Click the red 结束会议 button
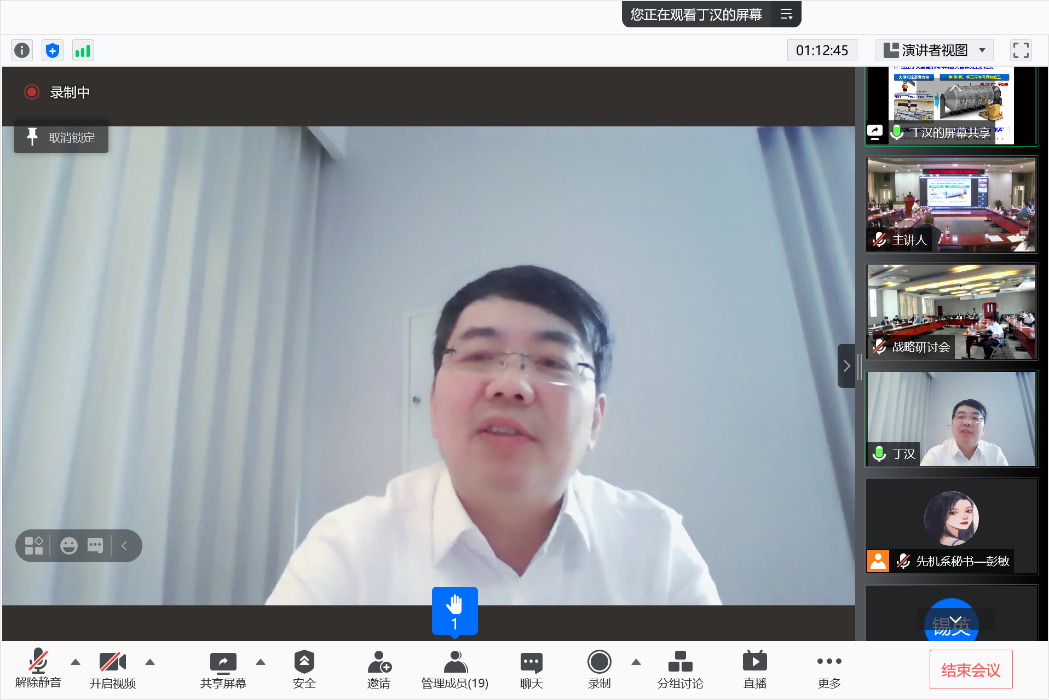Screen dimensions: 1049x700 point(970,670)
